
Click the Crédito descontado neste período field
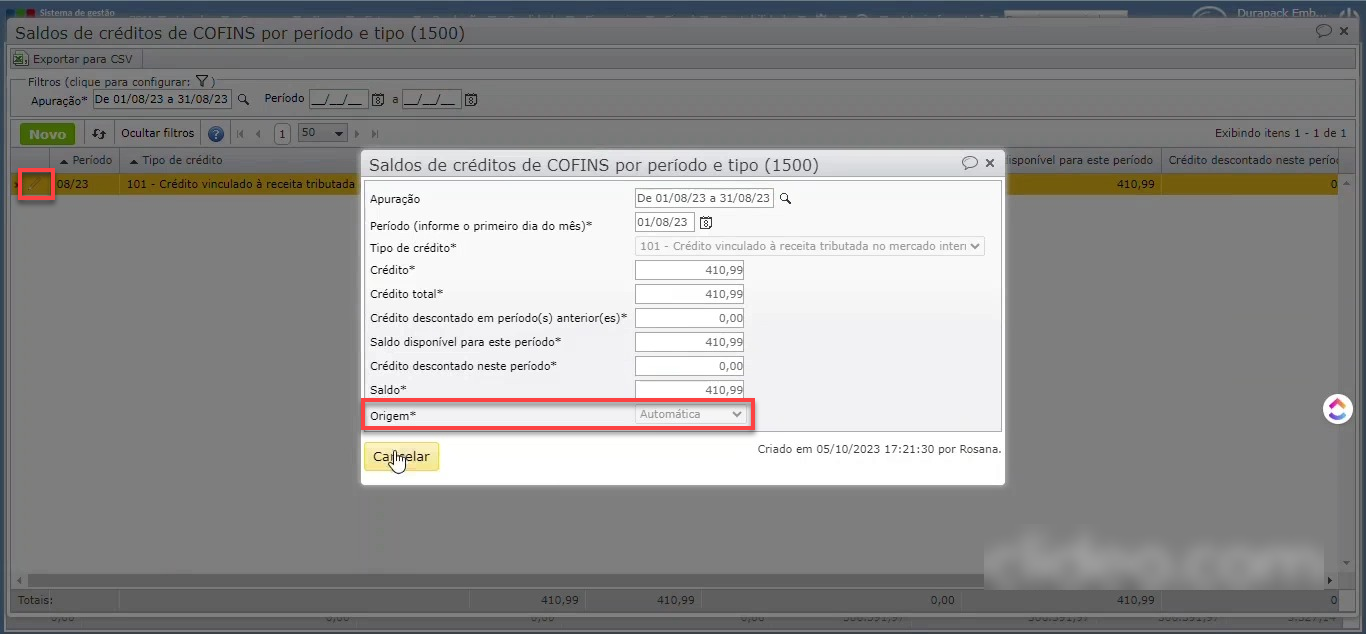(x=689, y=366)
